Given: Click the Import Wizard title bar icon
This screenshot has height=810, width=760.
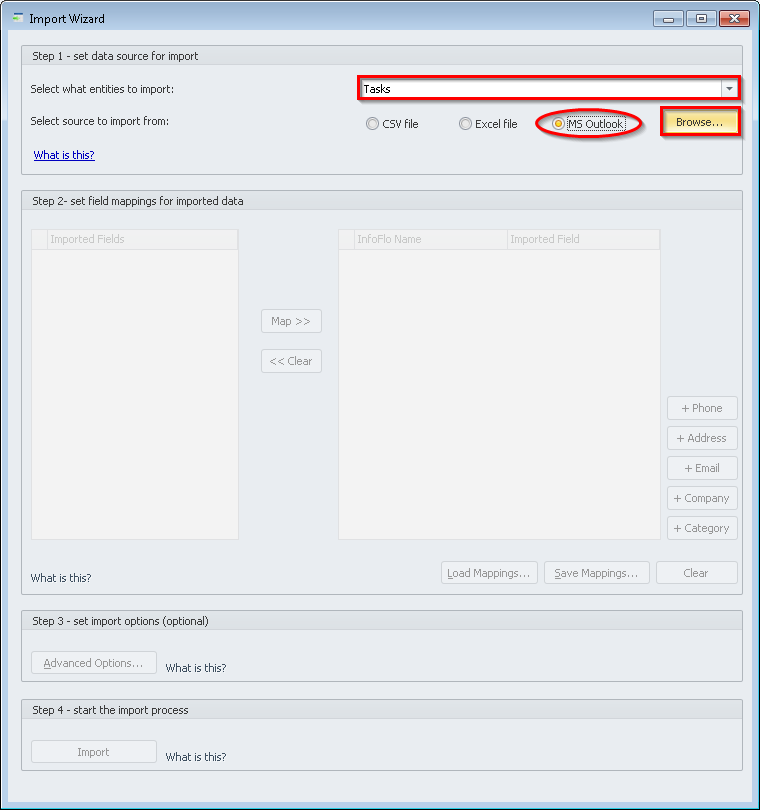Looking at the screenshot, I should click(x=17, y=18).
